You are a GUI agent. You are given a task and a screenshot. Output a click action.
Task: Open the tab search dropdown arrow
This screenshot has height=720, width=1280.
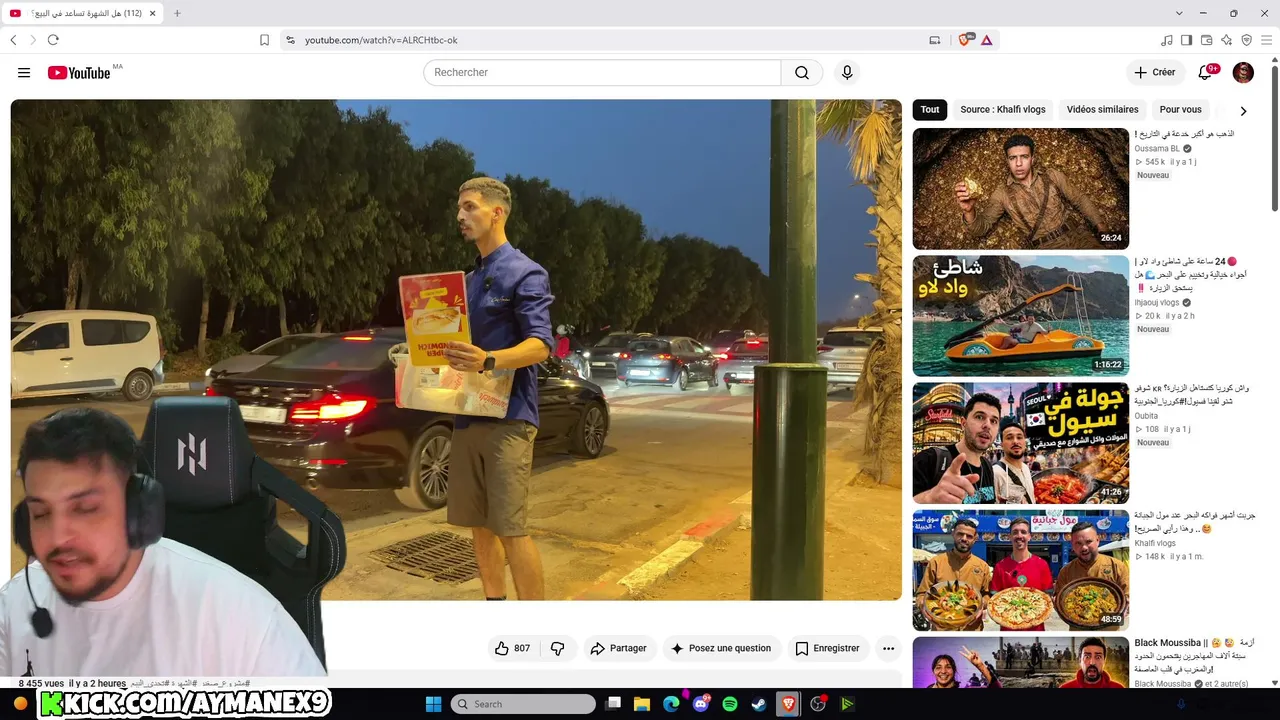point(1179,13)
